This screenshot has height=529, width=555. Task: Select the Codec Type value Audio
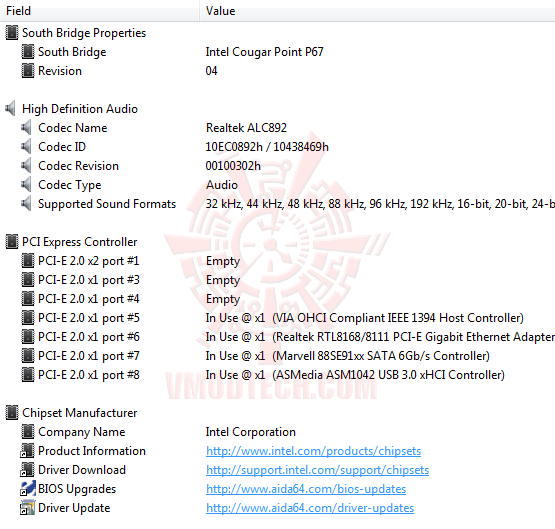pos(222,185)
